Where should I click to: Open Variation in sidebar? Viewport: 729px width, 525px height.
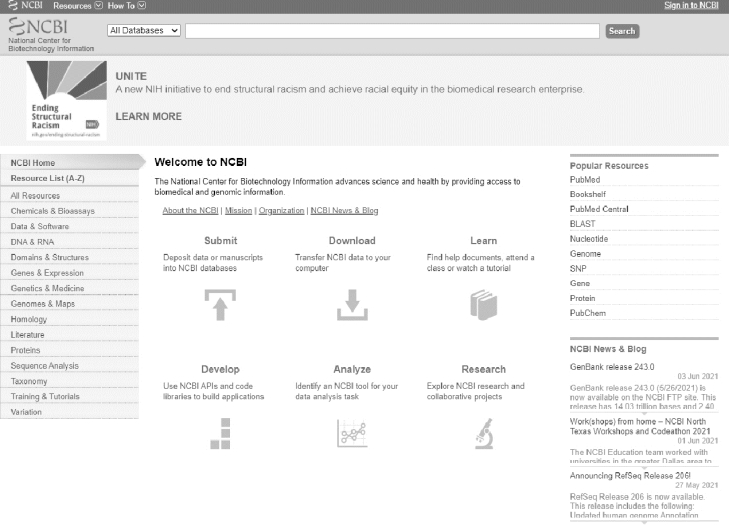click(x=70, y=412)
